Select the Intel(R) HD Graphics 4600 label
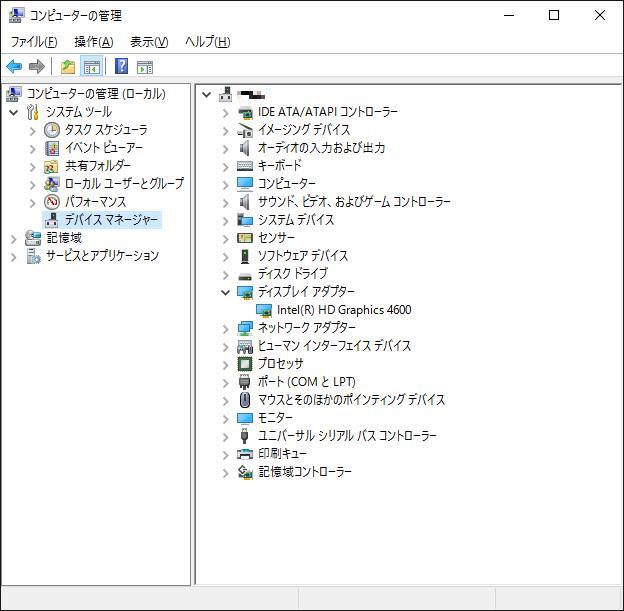 pos(344,310)
